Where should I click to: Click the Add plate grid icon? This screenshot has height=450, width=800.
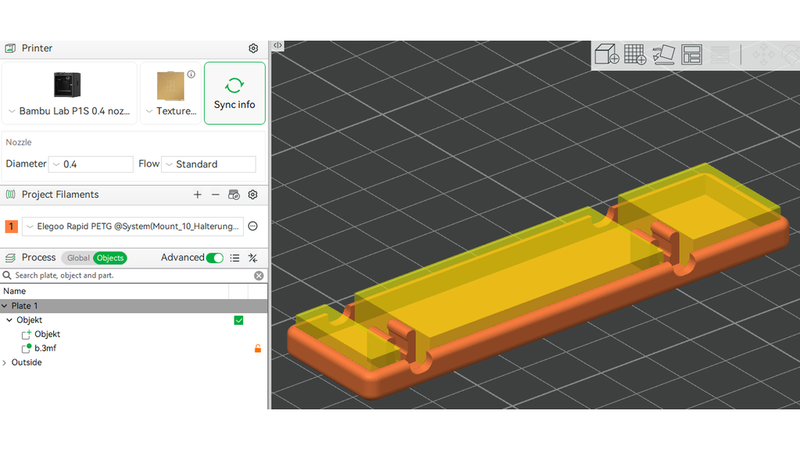click(635, 54)
